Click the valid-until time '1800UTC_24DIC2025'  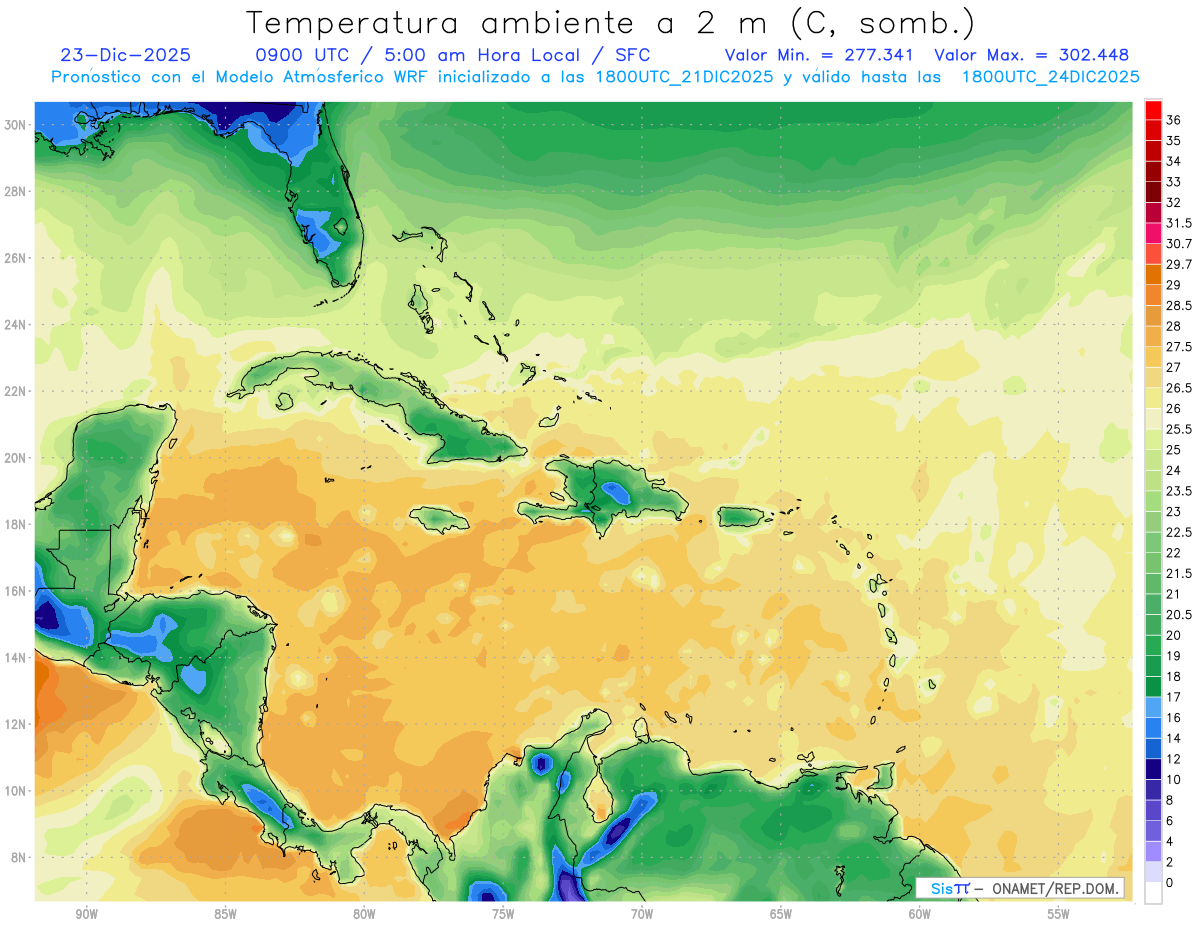[x=1050, y=77]
